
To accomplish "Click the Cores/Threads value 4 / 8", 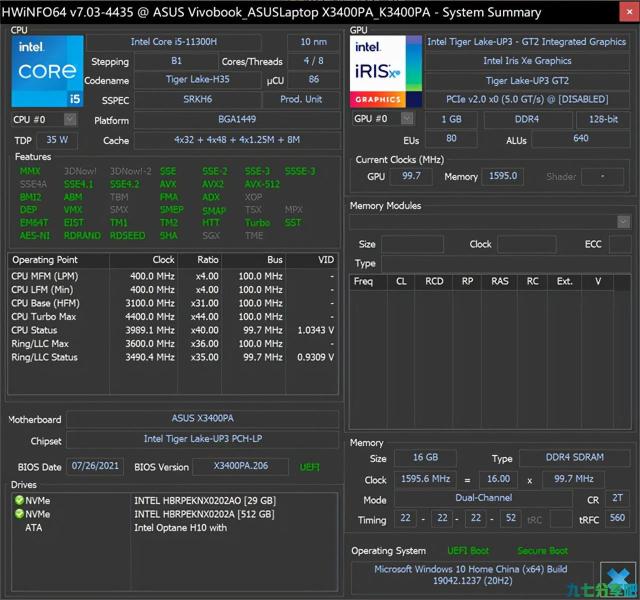I will 313,61.
